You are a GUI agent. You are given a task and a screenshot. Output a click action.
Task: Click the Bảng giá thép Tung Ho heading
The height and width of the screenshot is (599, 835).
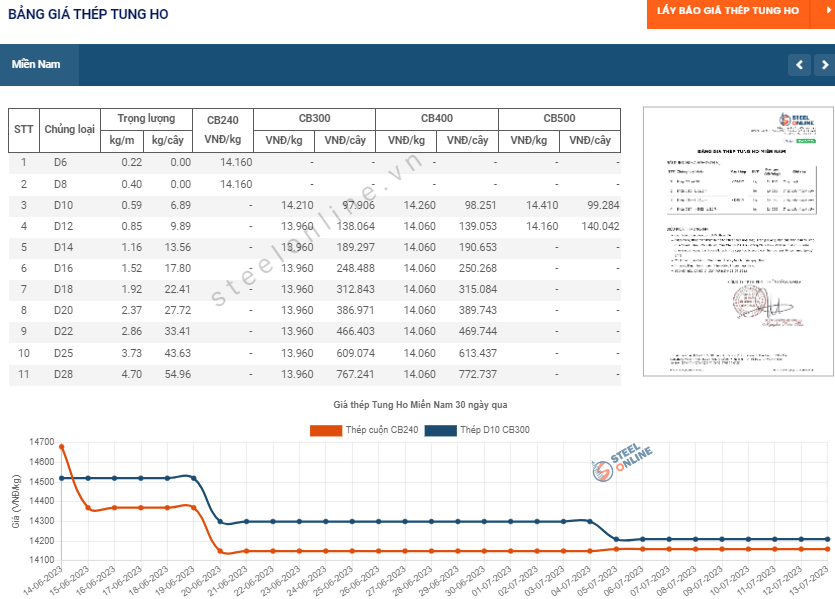(x=88, y=14)
